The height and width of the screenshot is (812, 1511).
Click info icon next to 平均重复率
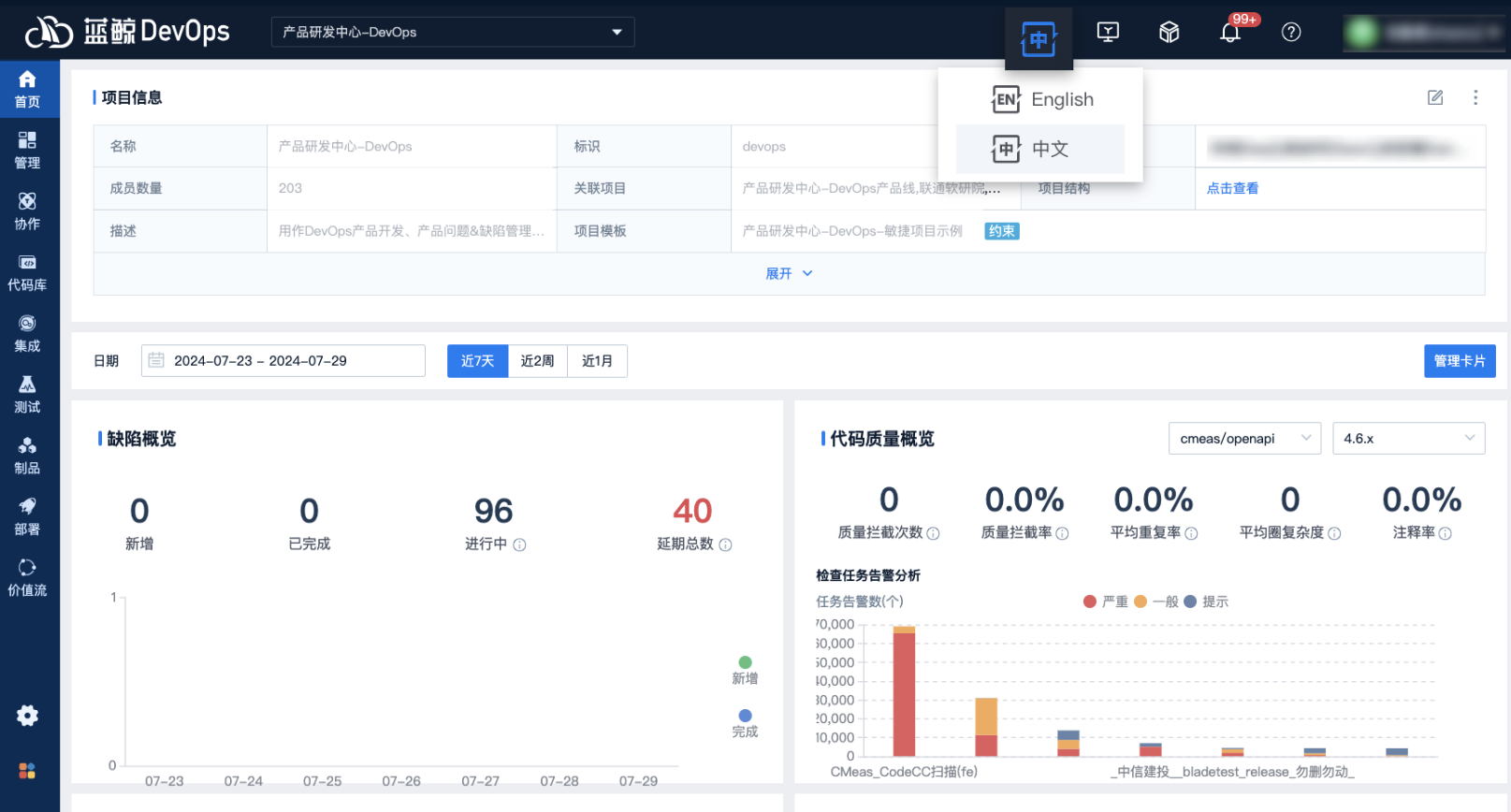pyautogui.click(x=1191, y=533)
